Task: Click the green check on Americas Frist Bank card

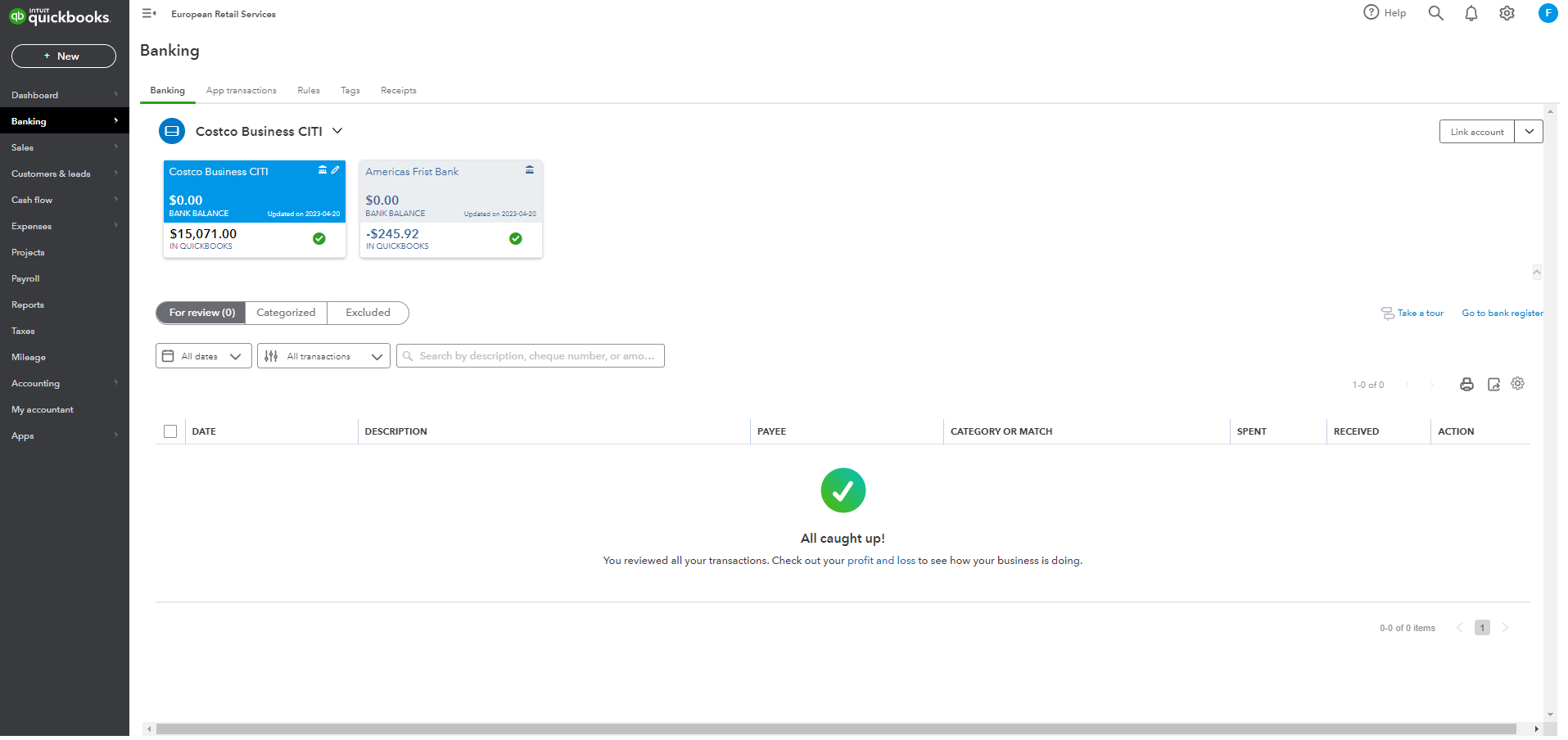Action: [x=516, y=239]
